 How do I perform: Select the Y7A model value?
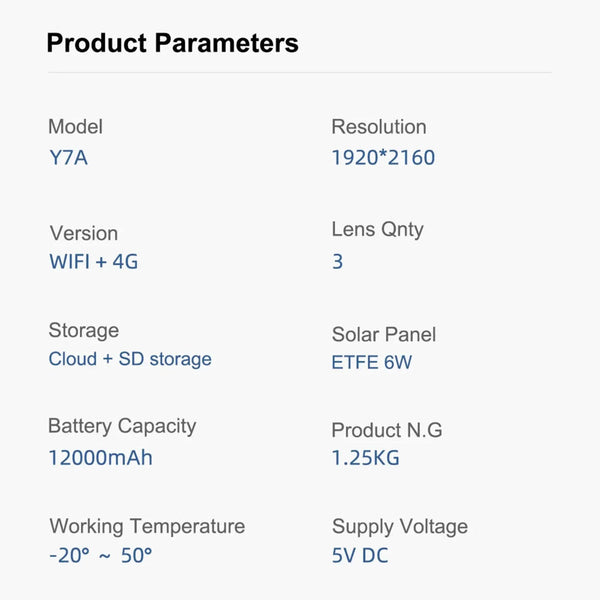pyautogui.click(x=68, y=157)
